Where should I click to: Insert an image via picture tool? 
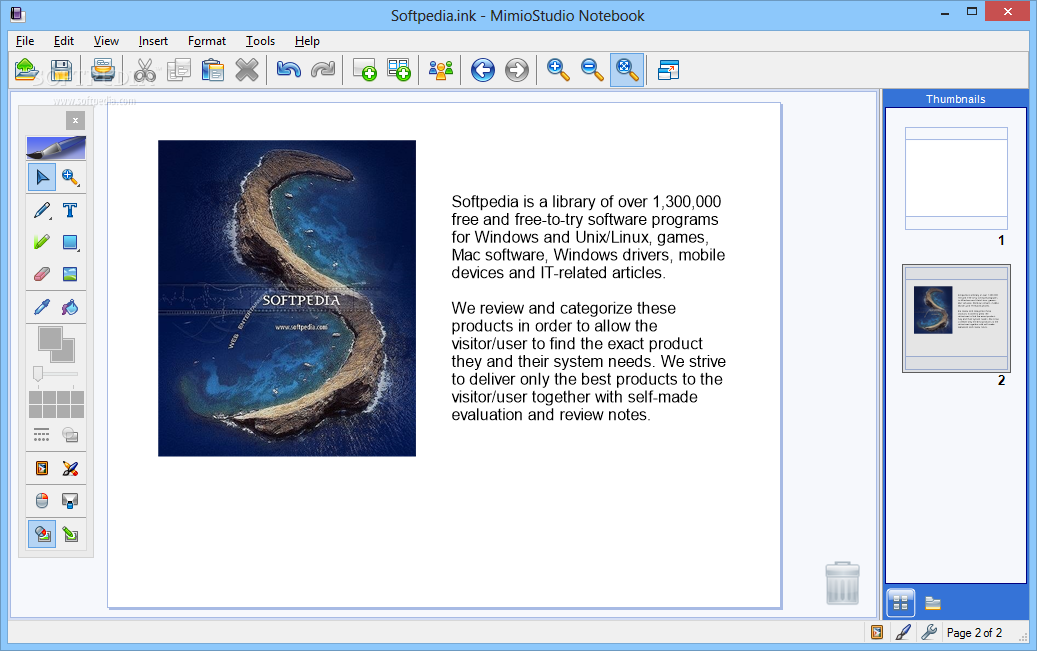[x=70, y=274]
